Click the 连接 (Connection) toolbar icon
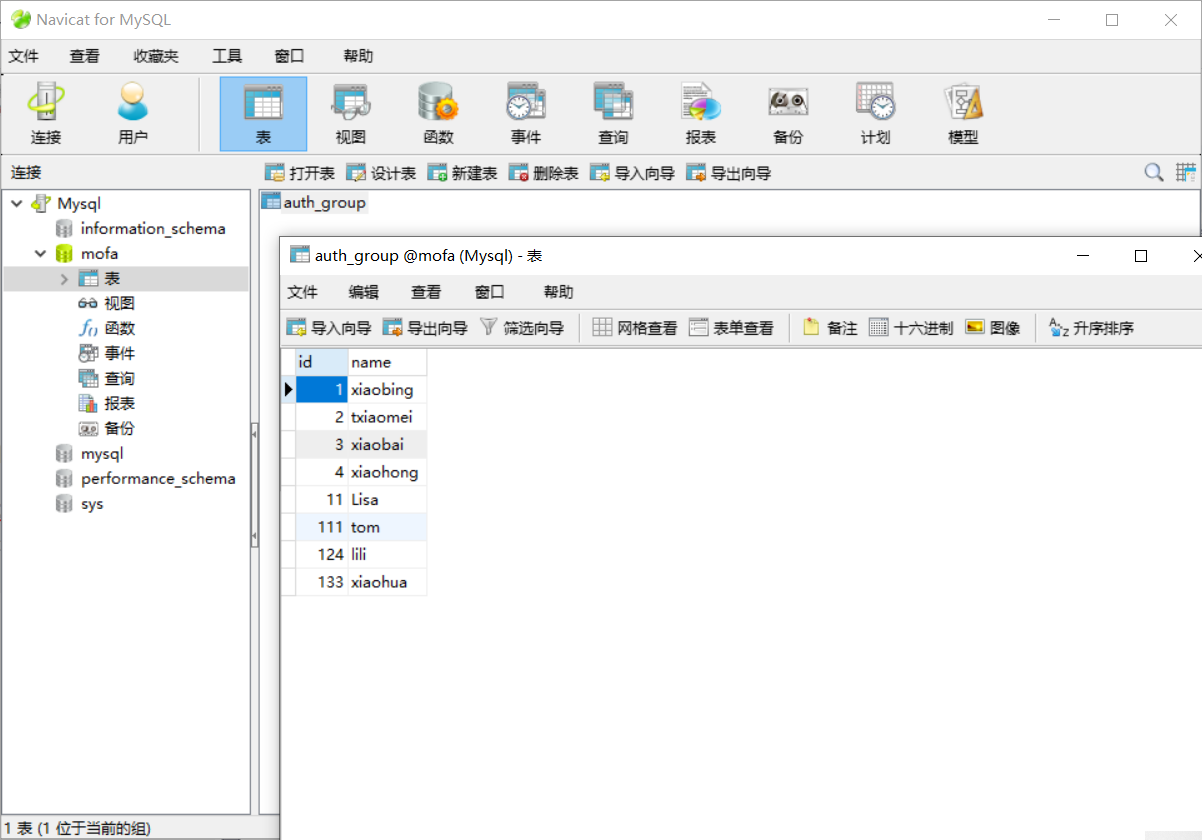 [46, 114]
